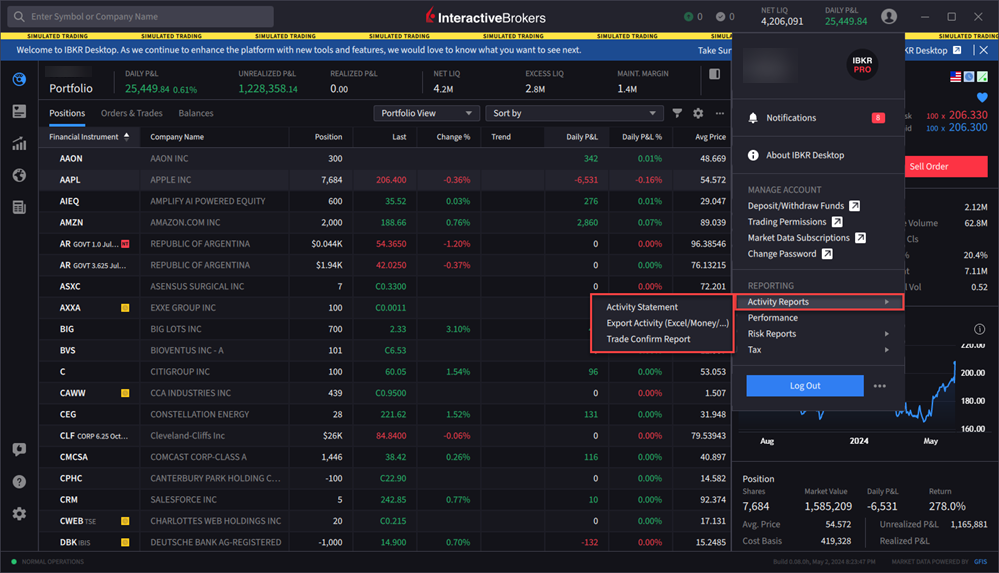Sort by Financial Instrument column header

point(89,136)
